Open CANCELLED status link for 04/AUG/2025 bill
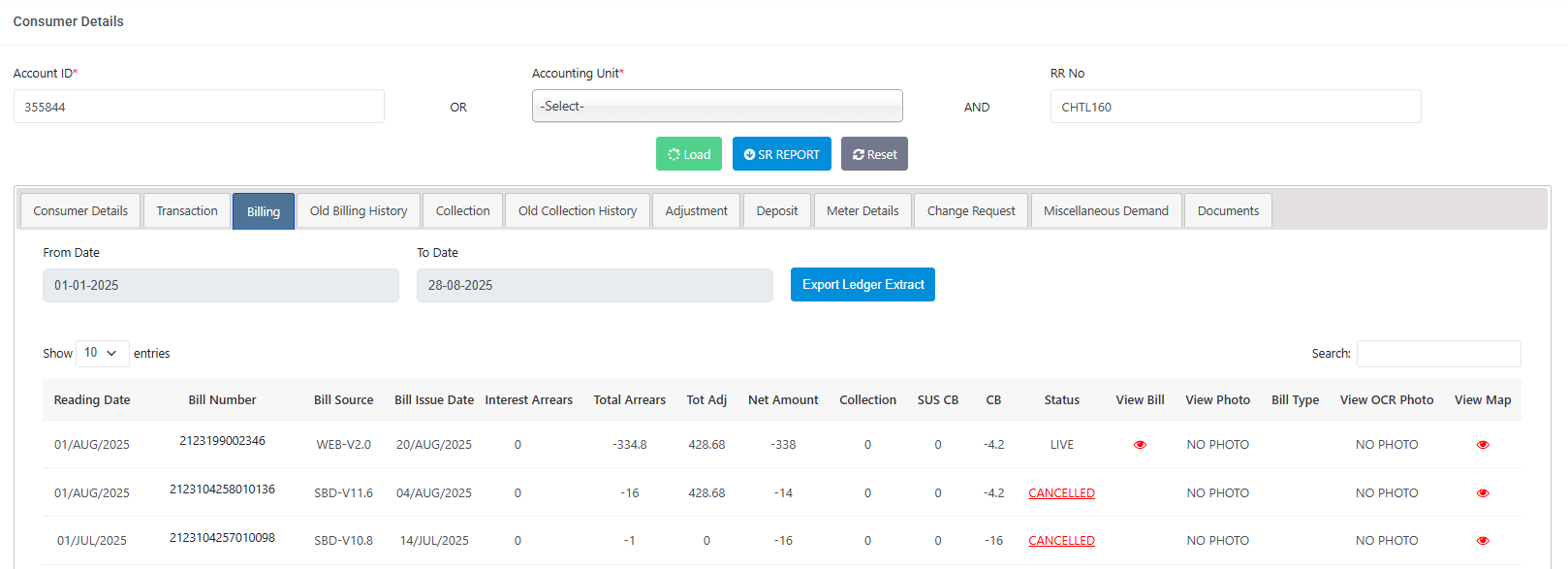Image resolution: width=1568 pixels, height=569 pixels. tap(1061, 493)
